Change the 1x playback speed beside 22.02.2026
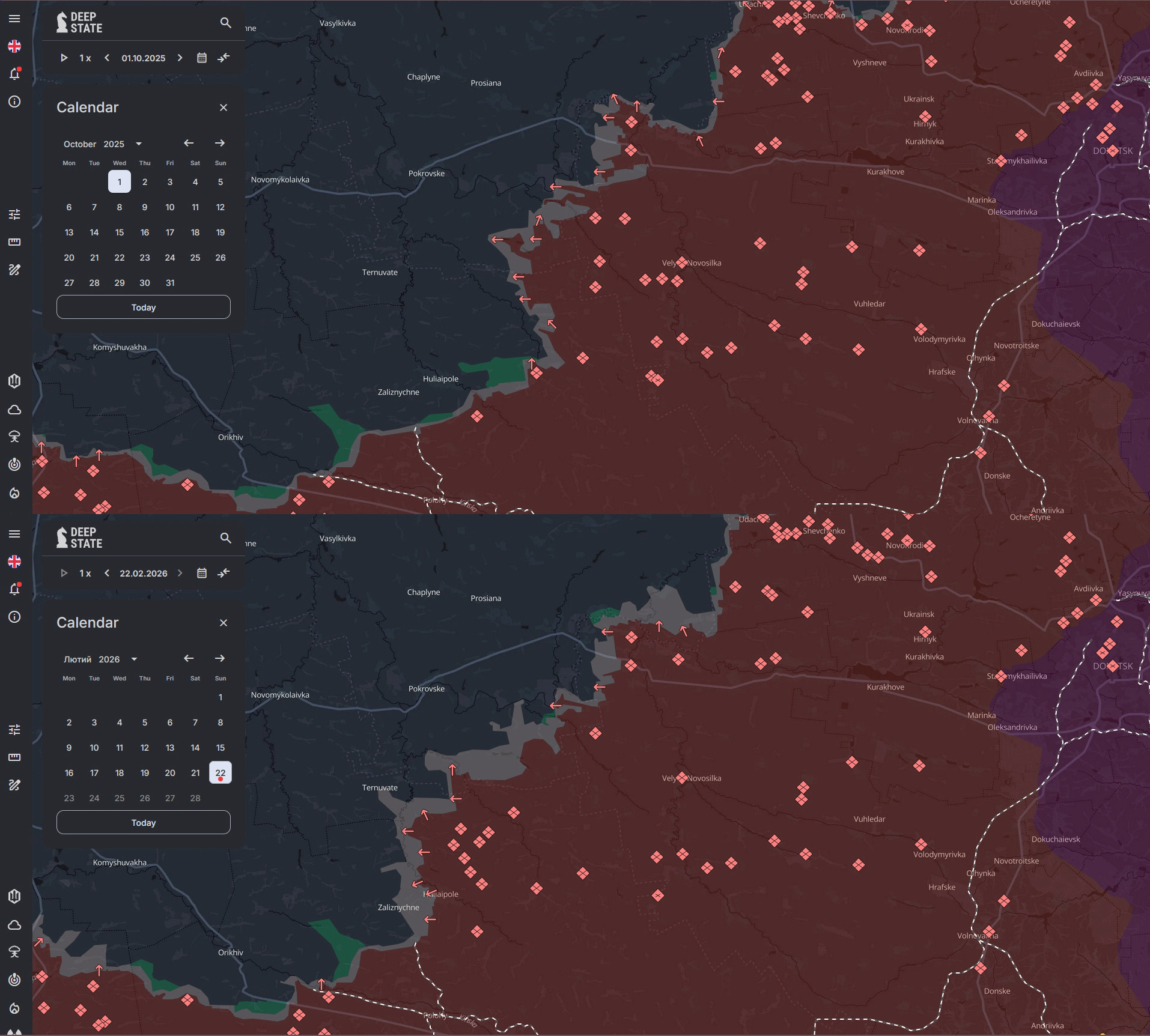The width and height of the screenshot is (1150, 1036). point(85,574)
